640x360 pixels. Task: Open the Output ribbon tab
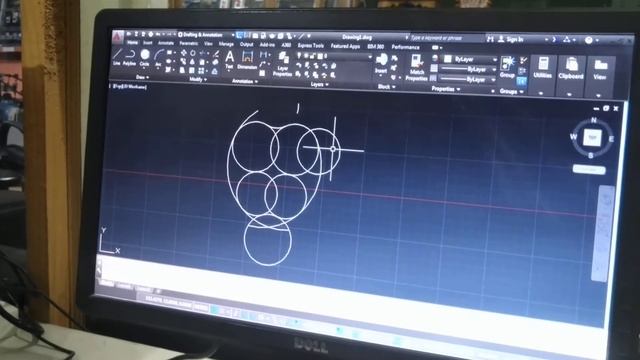(x=246, y=44)
